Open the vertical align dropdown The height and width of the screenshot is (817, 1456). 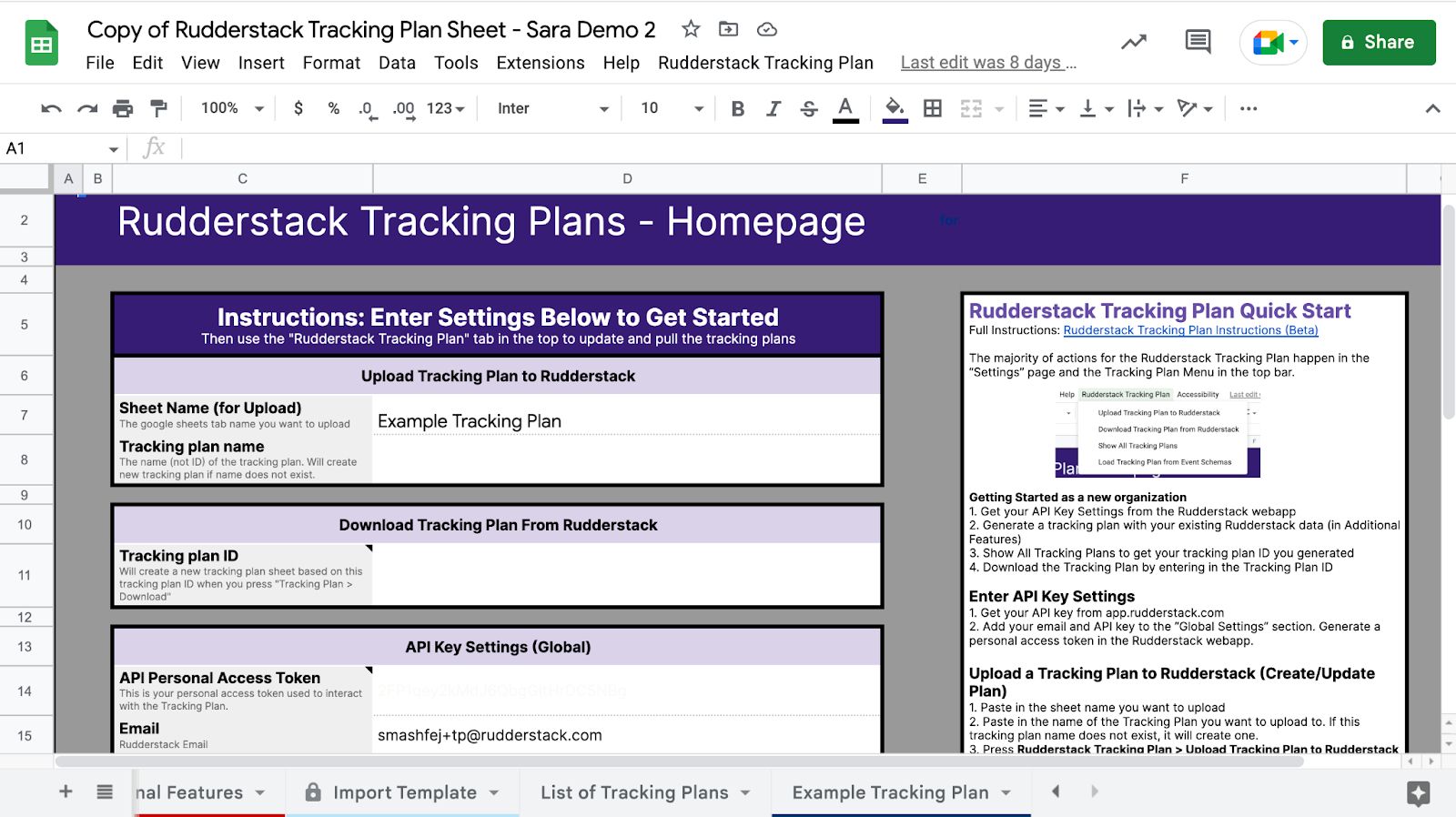click(1096, 108)
